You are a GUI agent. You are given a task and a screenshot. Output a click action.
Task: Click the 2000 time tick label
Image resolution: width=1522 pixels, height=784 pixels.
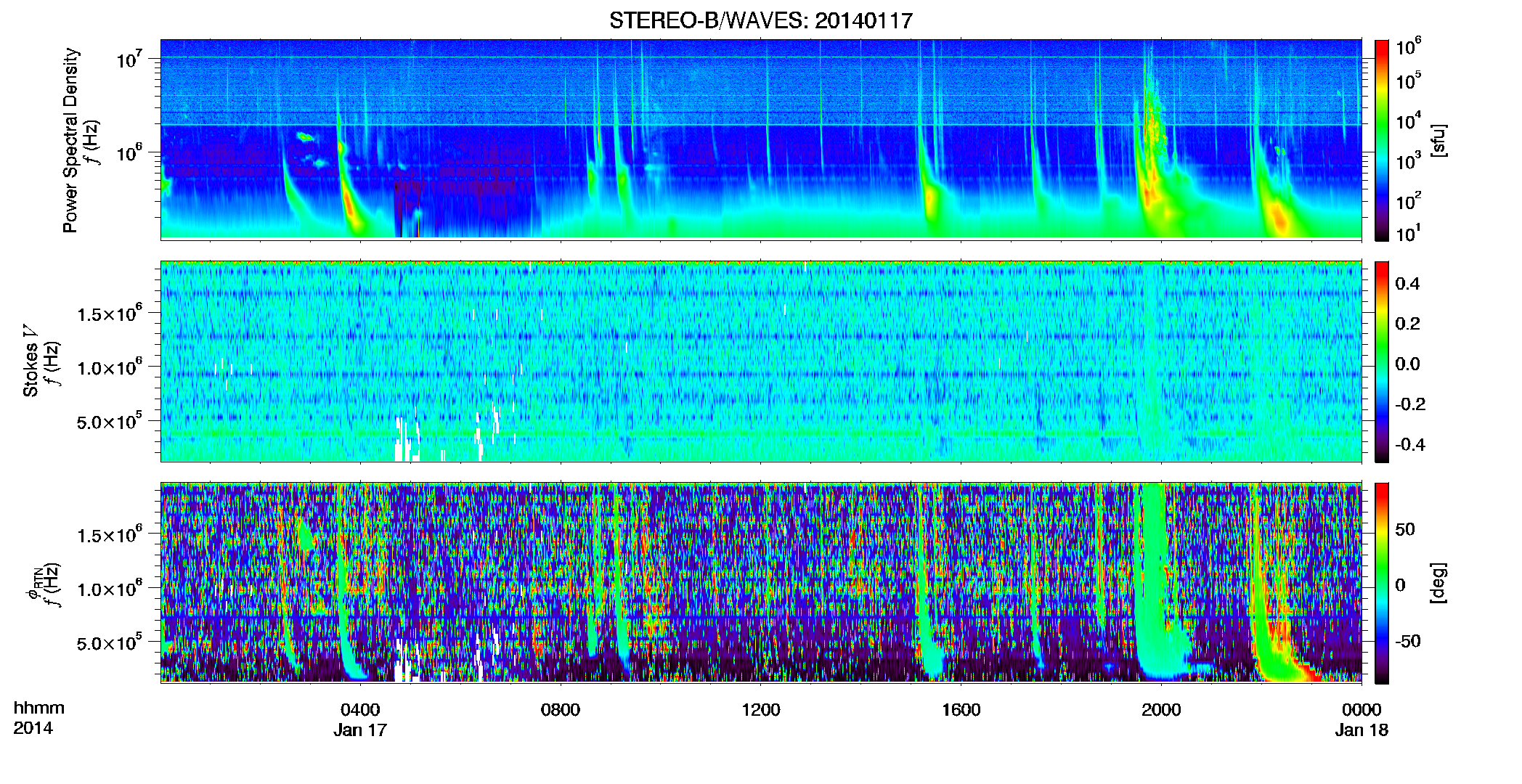pyautogui.click(x=1161, y=709)
